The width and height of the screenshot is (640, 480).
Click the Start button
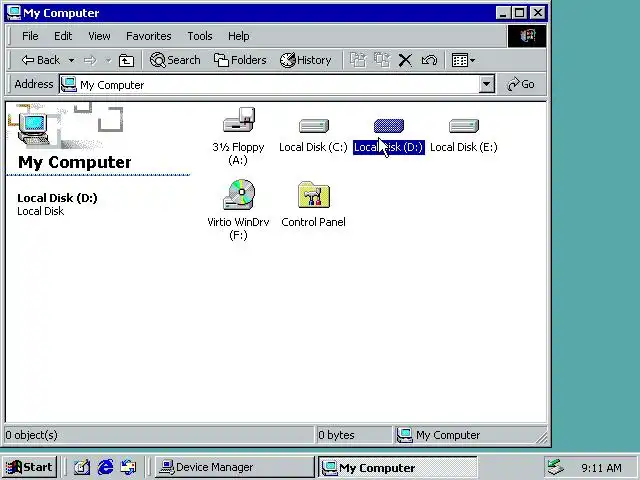pos(29,467)
